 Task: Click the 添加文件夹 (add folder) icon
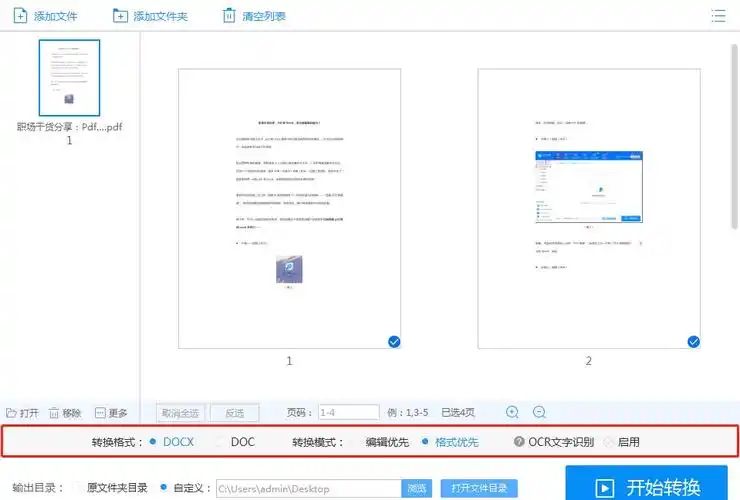[120, 16]
